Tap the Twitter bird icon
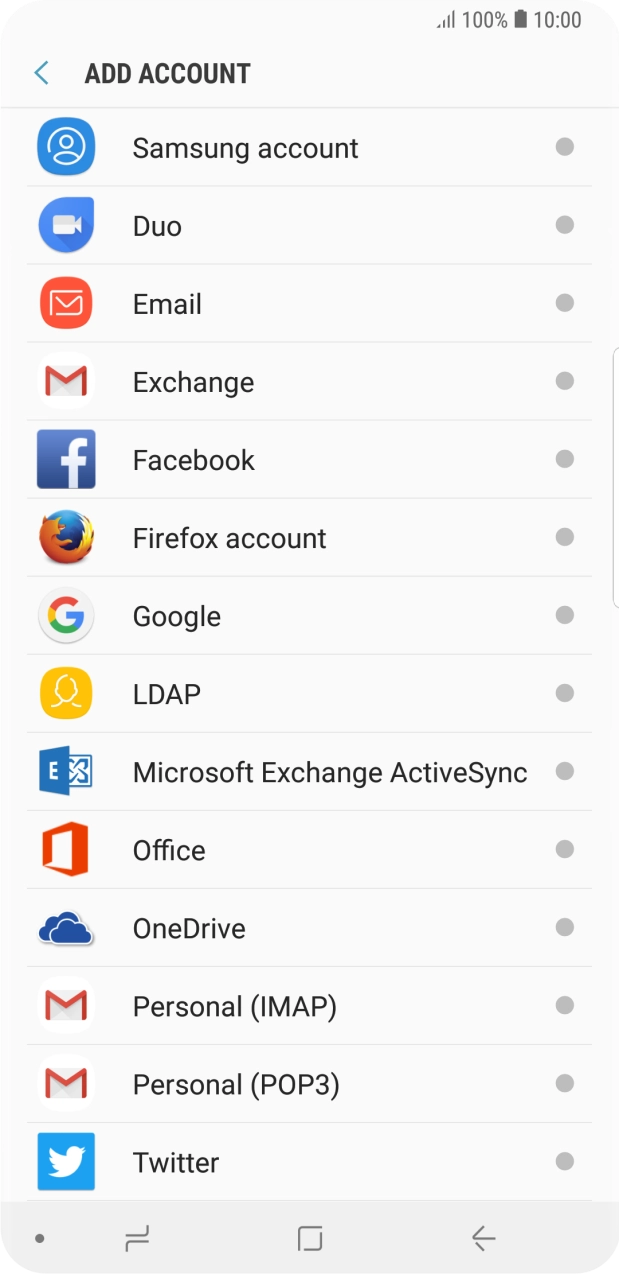This screenshot has width=619, height=1274. click(66, 1162)
